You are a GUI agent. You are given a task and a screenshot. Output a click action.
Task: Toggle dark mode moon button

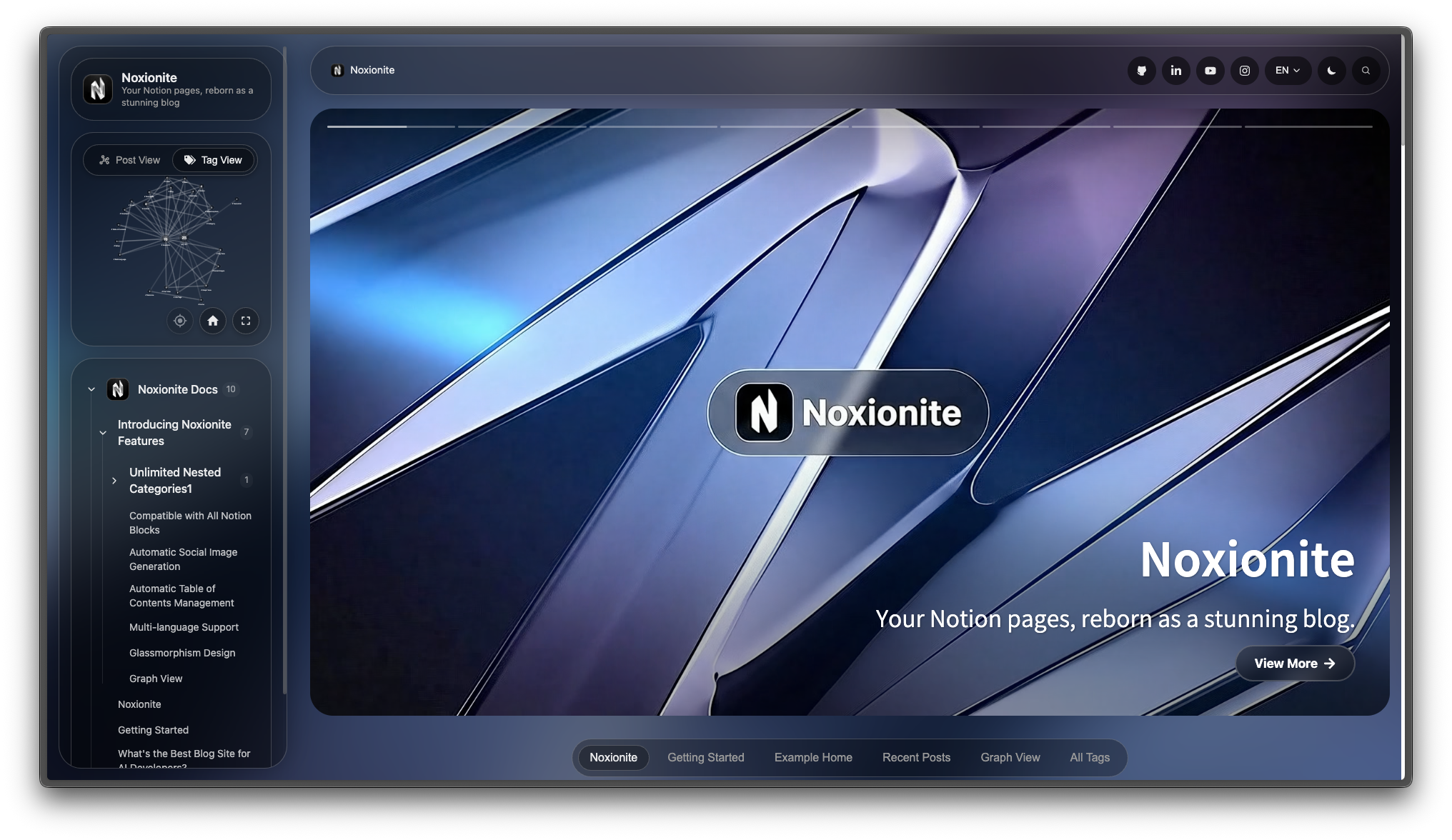1331,71
